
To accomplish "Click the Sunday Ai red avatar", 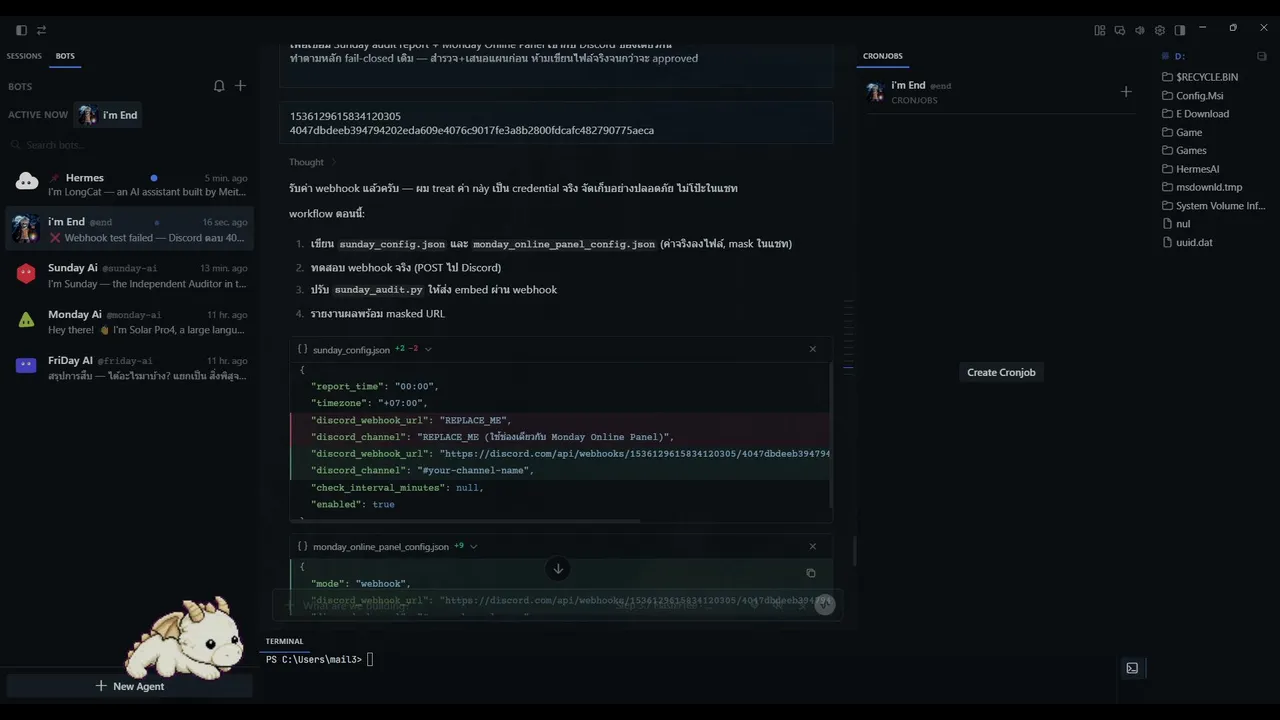I will point(27,273).
